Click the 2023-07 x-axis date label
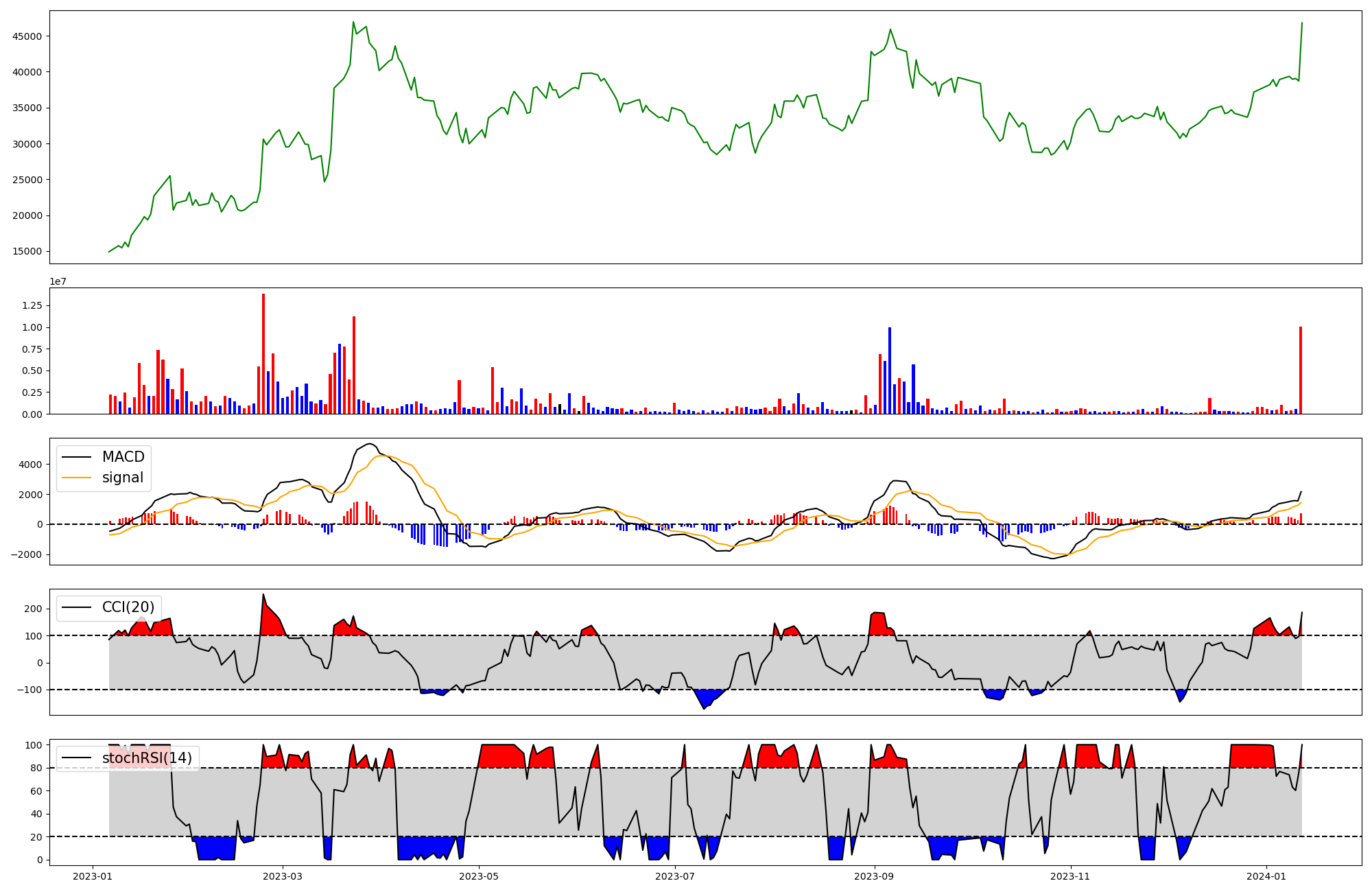 pyautogui.click(x=675, y=876)
